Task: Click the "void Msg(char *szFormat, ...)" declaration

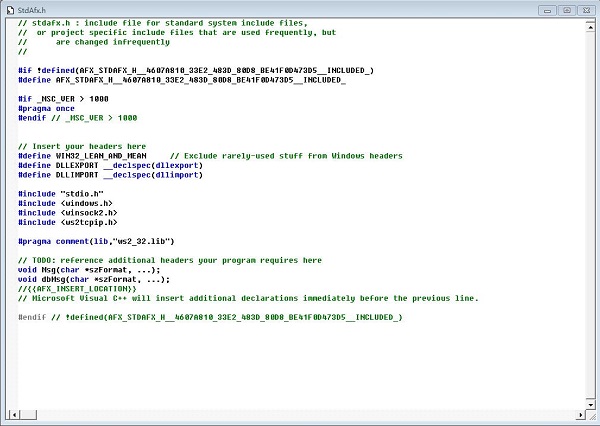Action: point(89,270)
